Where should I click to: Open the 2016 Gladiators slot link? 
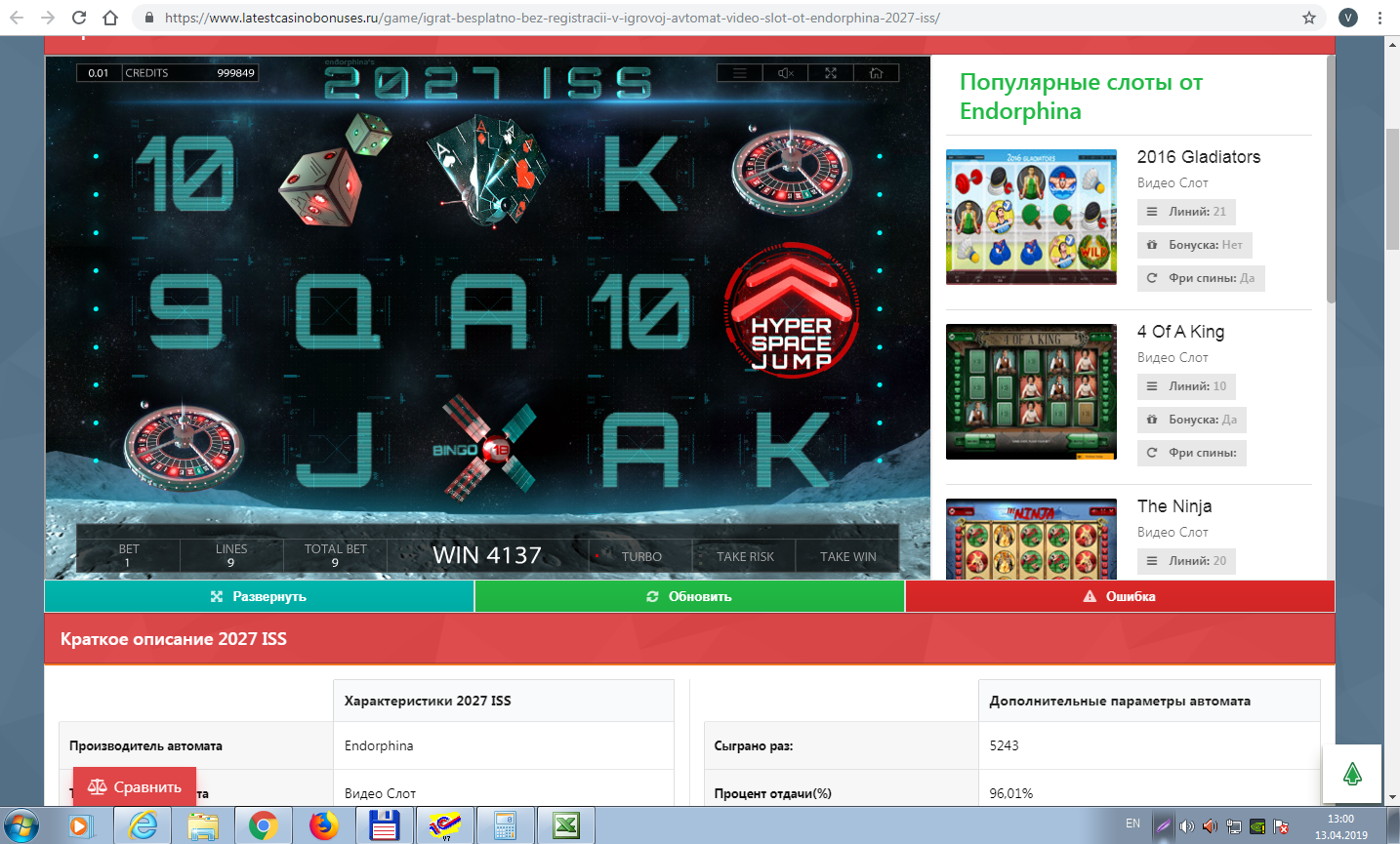point(1198,157)
